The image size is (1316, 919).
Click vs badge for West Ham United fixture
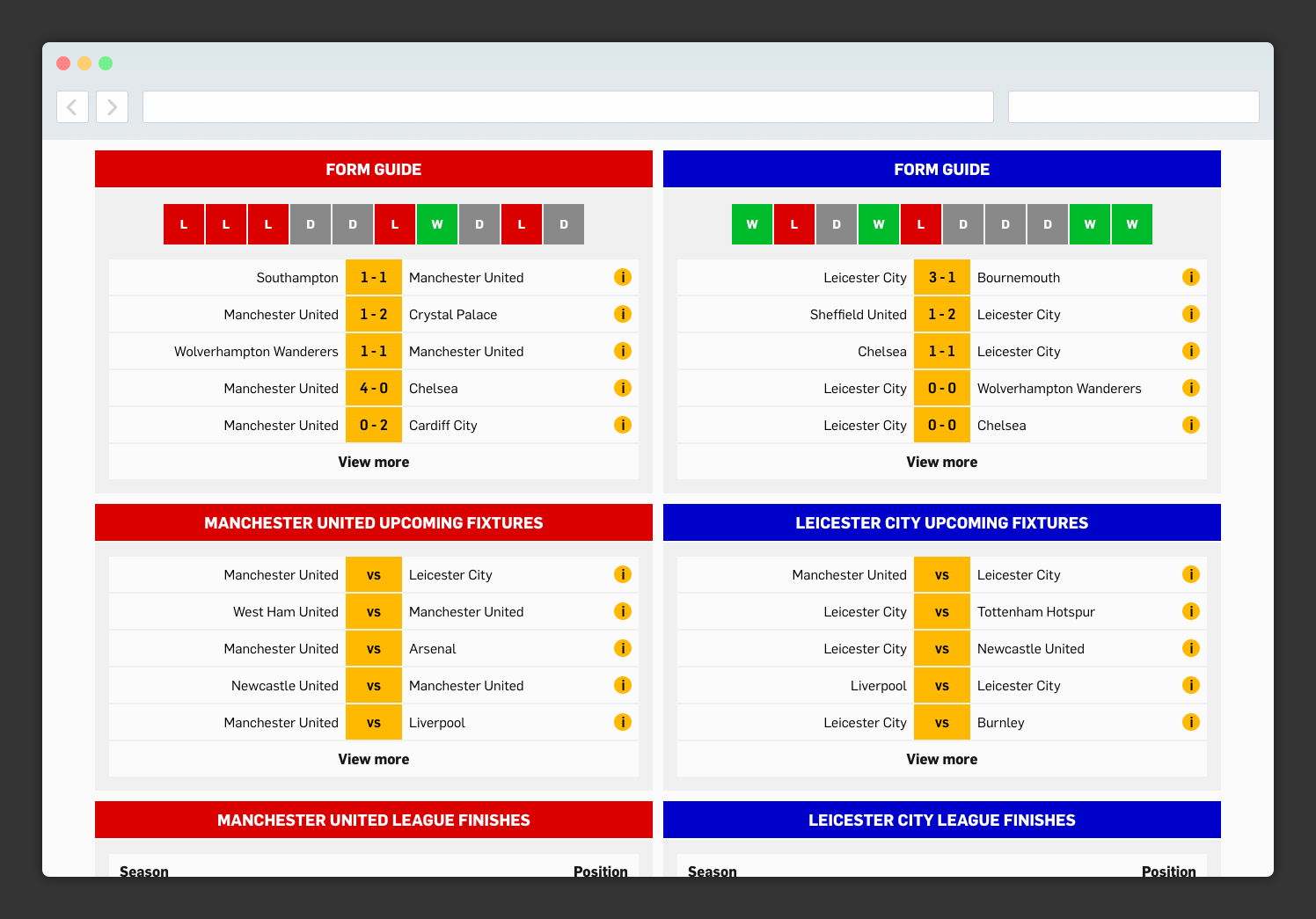(374, 611)
